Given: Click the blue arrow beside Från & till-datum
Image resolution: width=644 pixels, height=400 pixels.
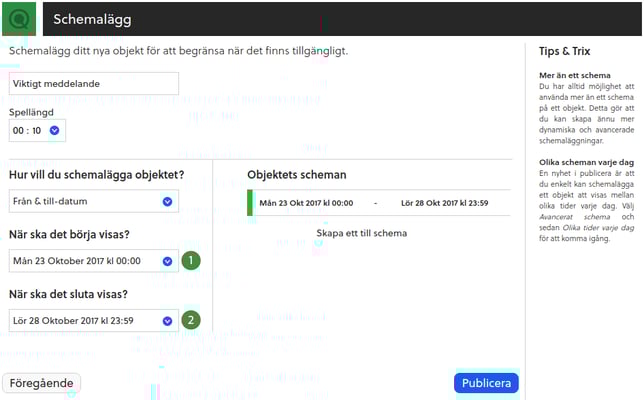Looking at the screenshot, I should (167, 202).
